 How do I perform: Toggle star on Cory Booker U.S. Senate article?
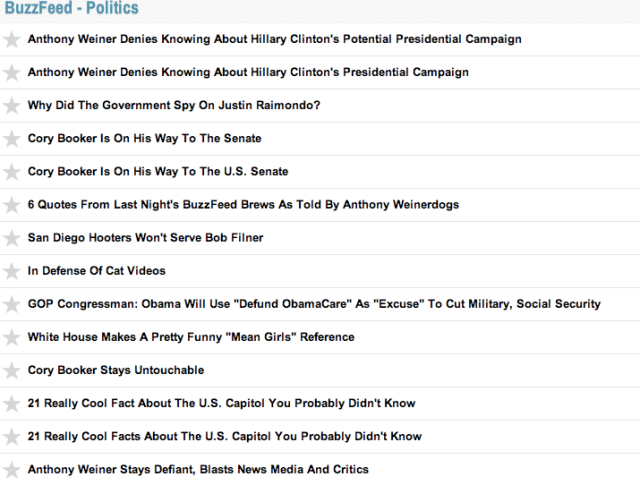click(12, 172)
